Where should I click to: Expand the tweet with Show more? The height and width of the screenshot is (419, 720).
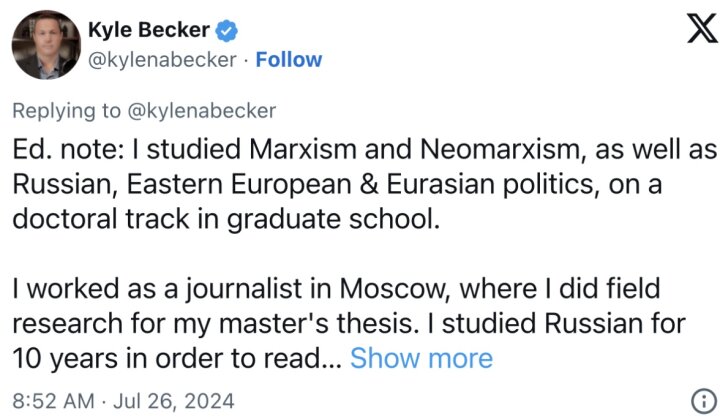(422, 358)
